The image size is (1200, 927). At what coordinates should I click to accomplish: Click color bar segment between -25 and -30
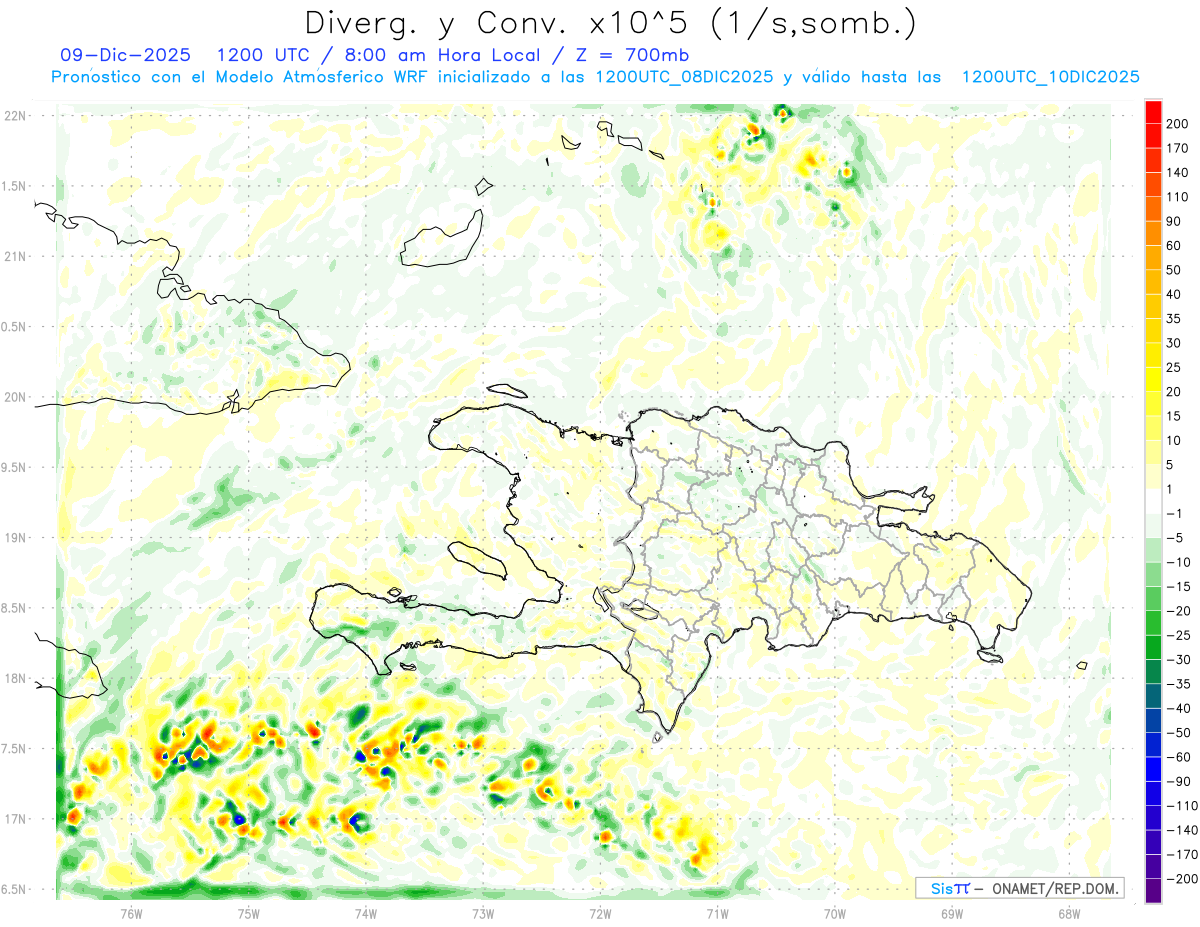pyautogui.click(x=1153, y=647)
